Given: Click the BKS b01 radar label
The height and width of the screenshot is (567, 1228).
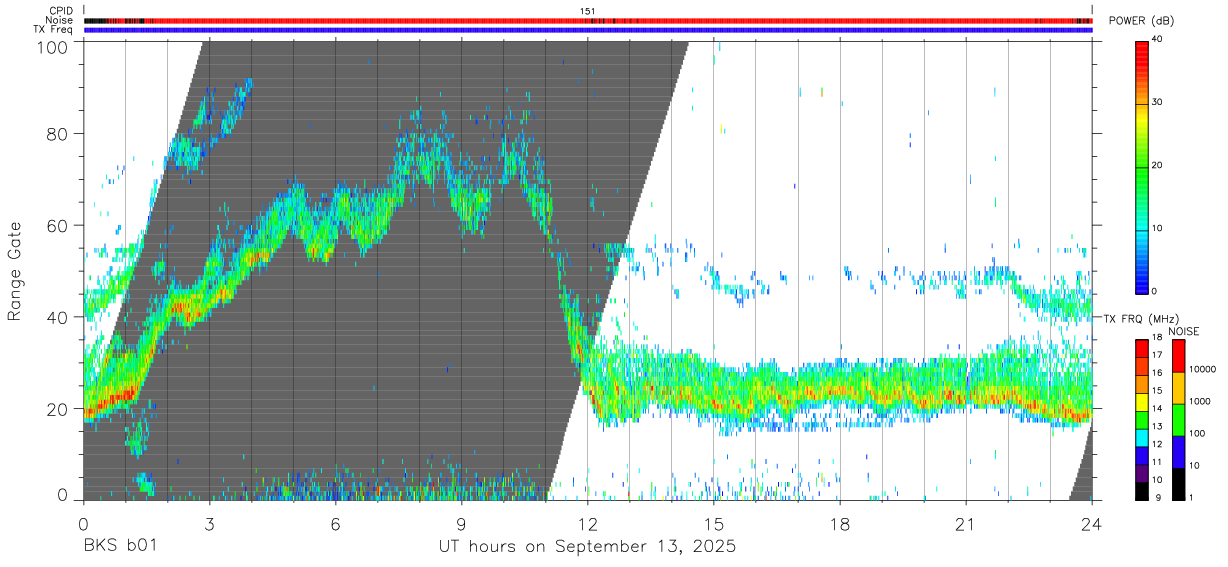Looking at the screenshot, I should point(120,547).
